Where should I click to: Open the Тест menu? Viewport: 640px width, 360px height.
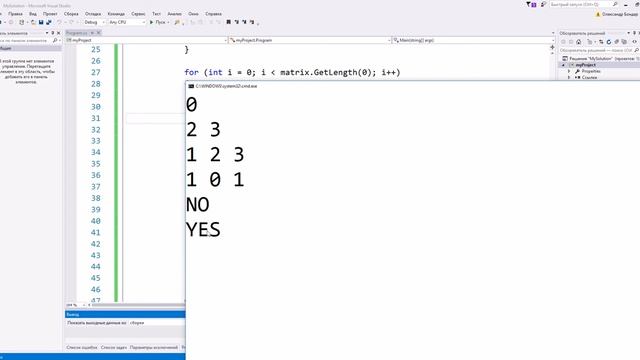(156, 14)
